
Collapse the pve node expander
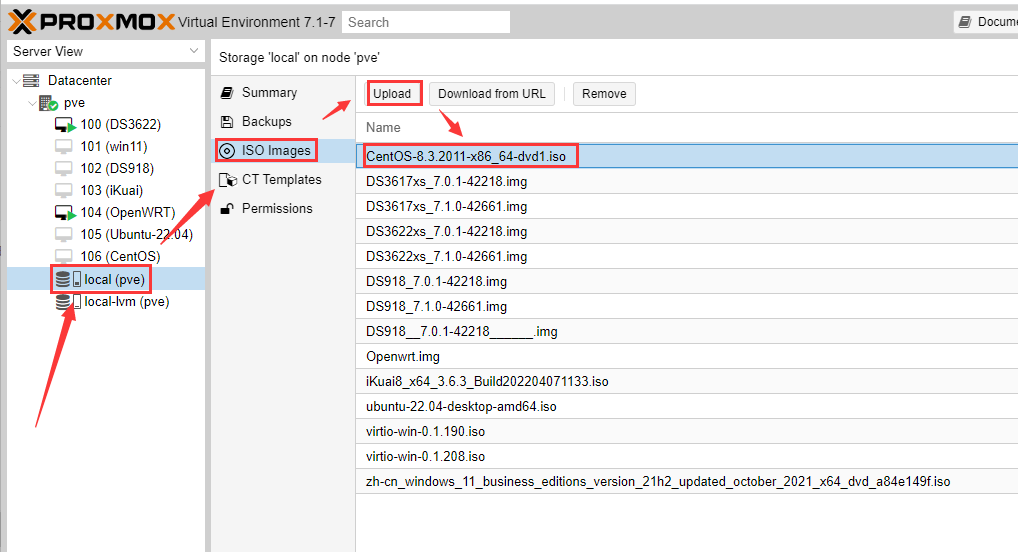31,103
